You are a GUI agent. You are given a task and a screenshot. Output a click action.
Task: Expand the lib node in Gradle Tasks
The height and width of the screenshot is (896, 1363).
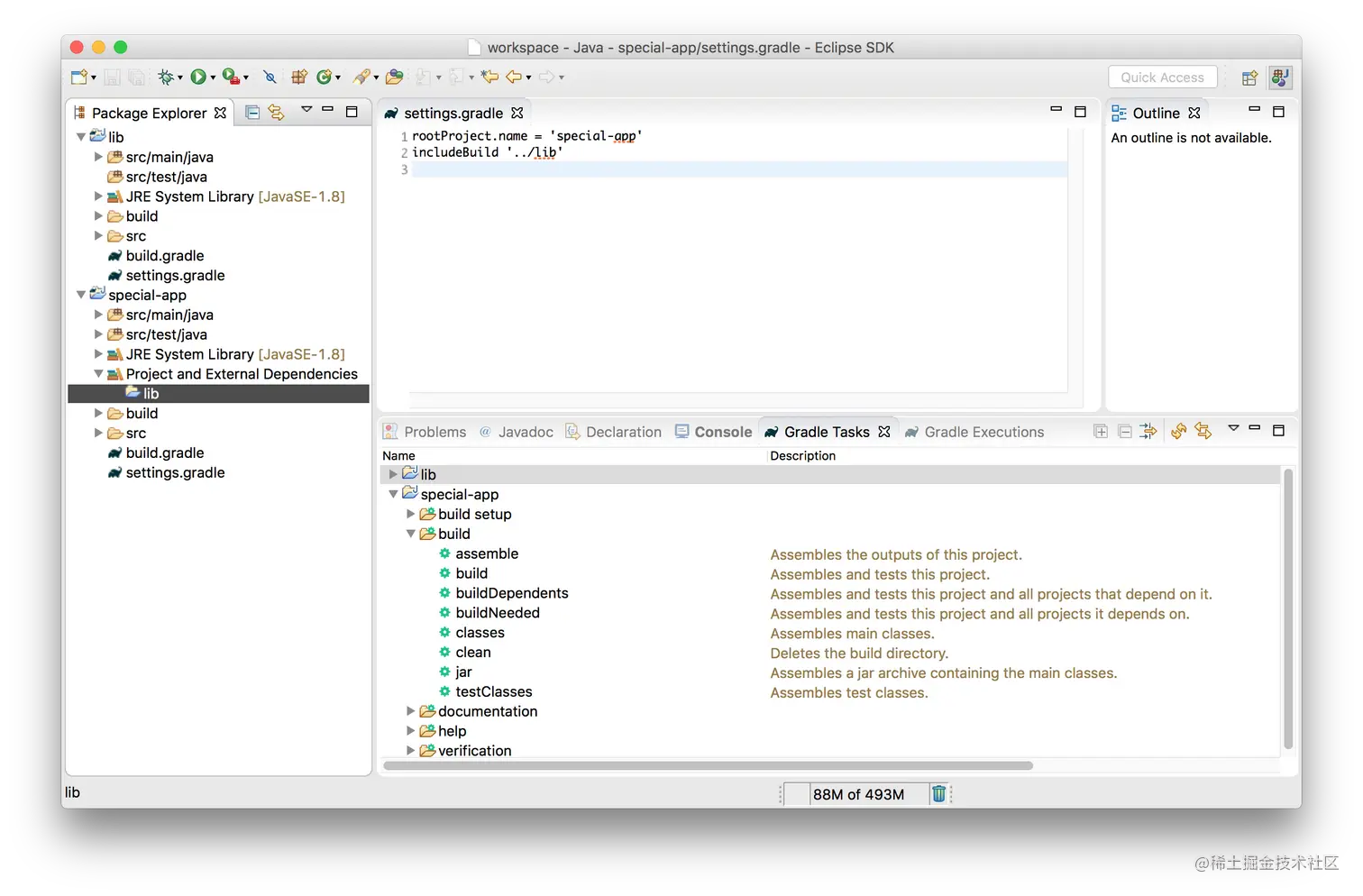click(x=393, y=474)
